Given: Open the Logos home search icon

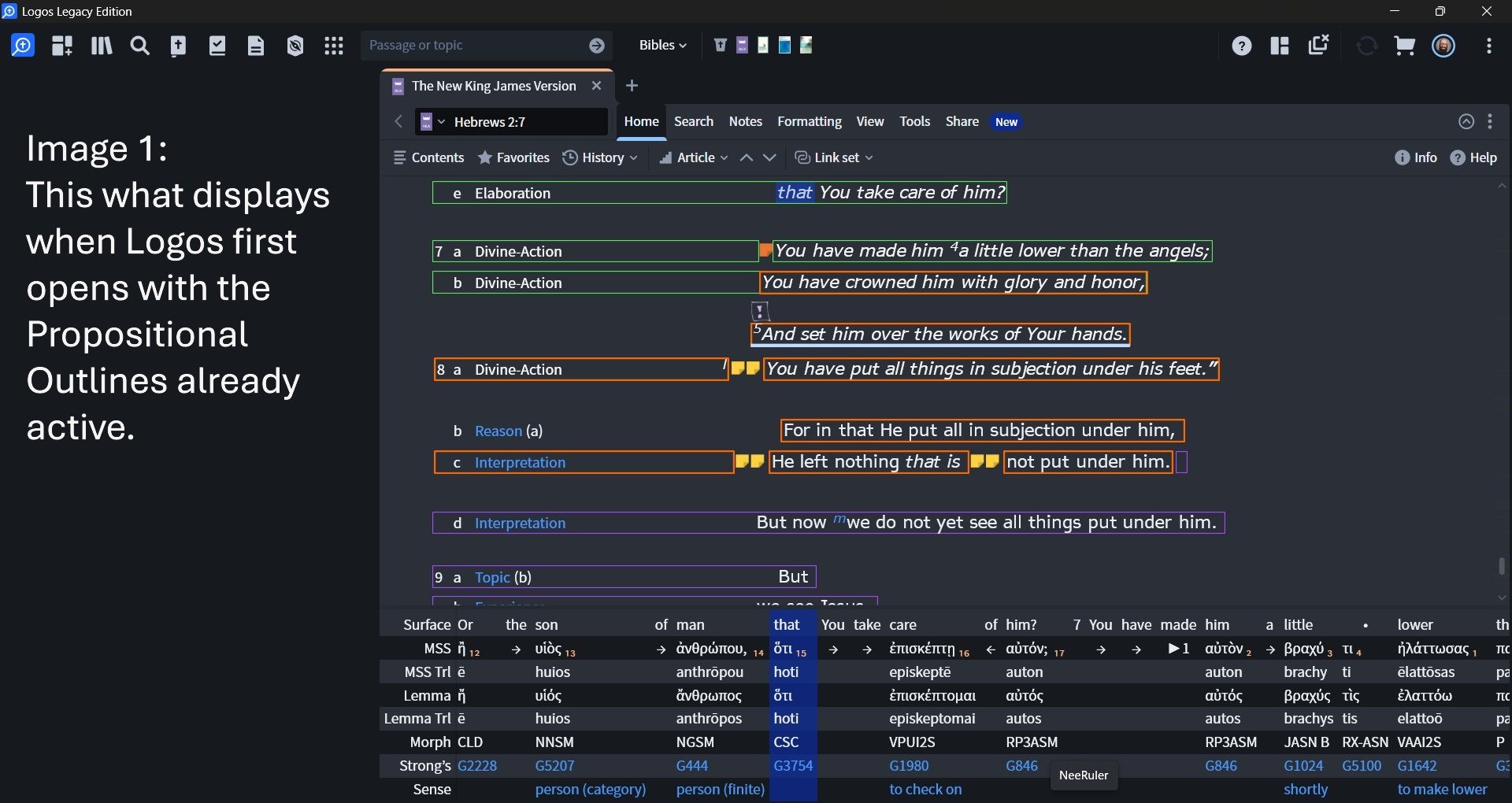Looking at the screenshot, I should [x=23, y=46].
